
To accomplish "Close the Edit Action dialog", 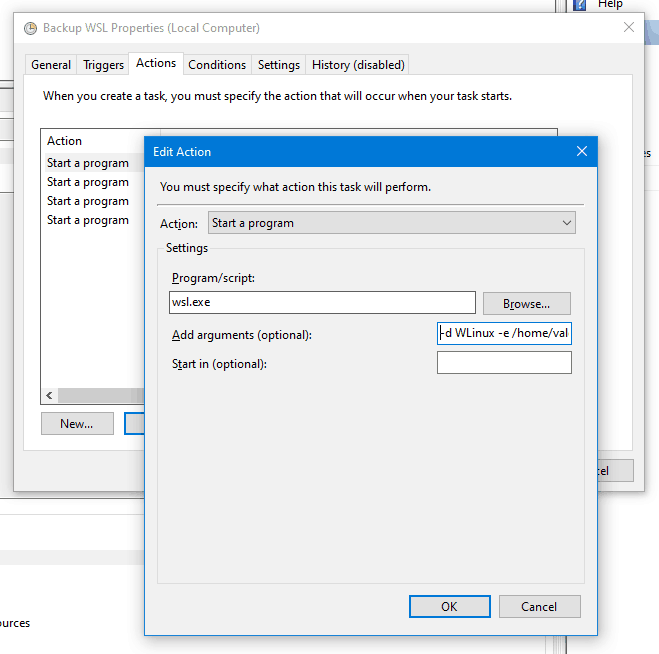I will (582, 151).
